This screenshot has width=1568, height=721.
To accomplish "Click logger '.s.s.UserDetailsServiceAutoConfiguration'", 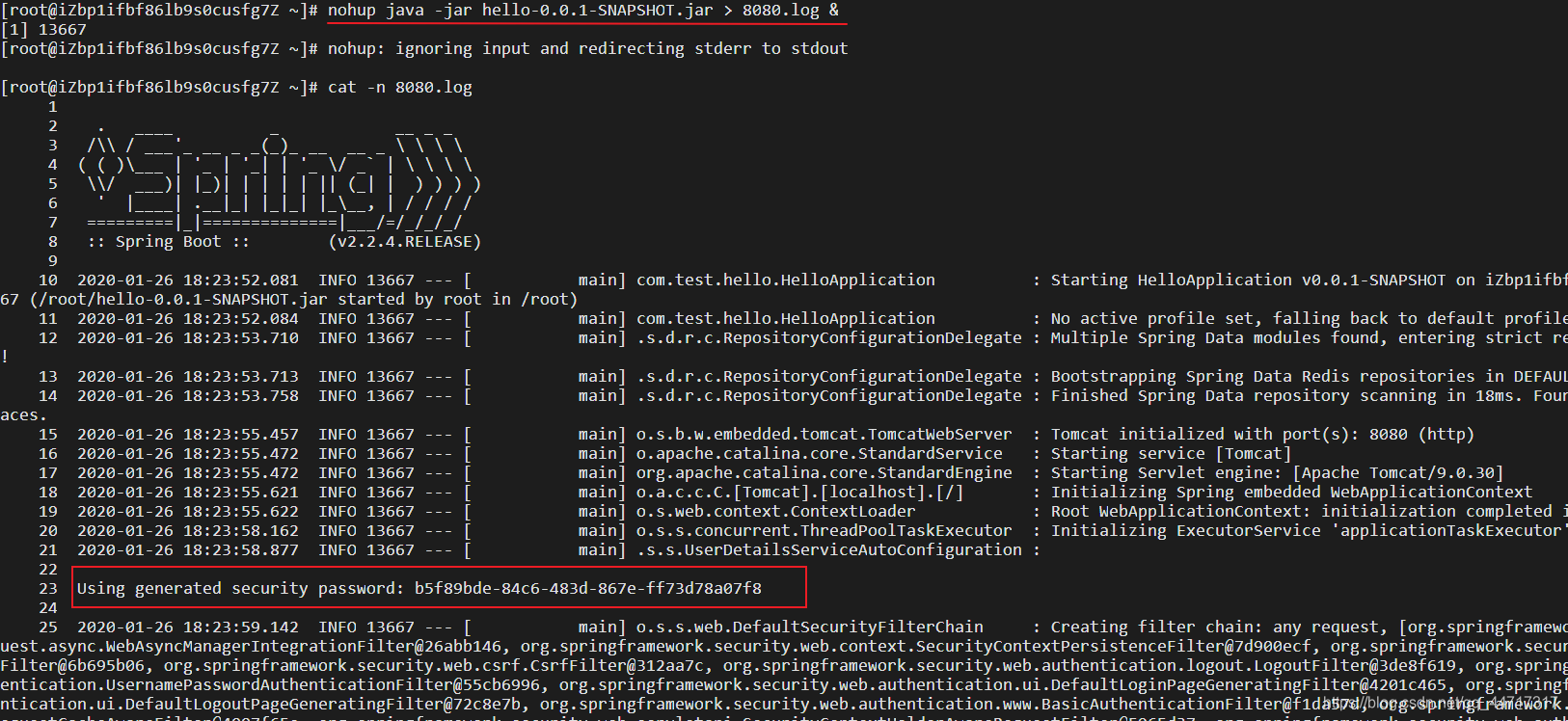I will (829, 549).
